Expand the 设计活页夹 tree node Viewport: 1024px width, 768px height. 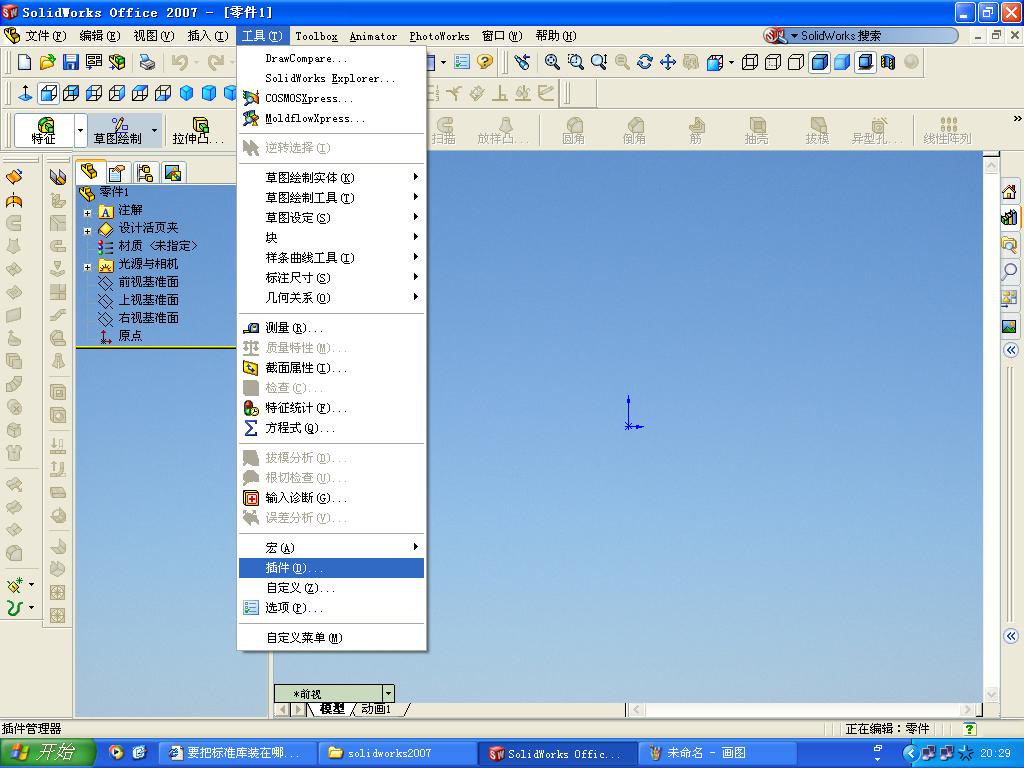(x=88, y=231)
